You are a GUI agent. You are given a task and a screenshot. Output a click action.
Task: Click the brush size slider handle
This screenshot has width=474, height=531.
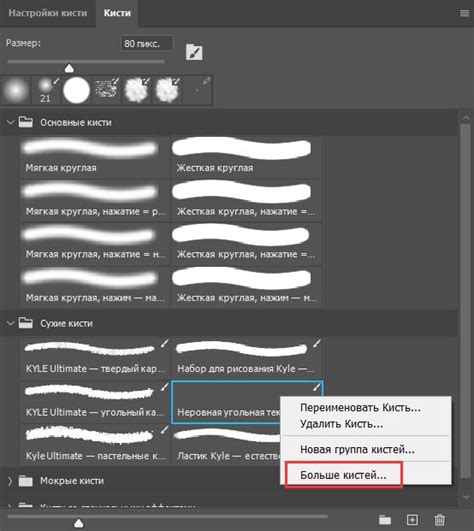69,68
